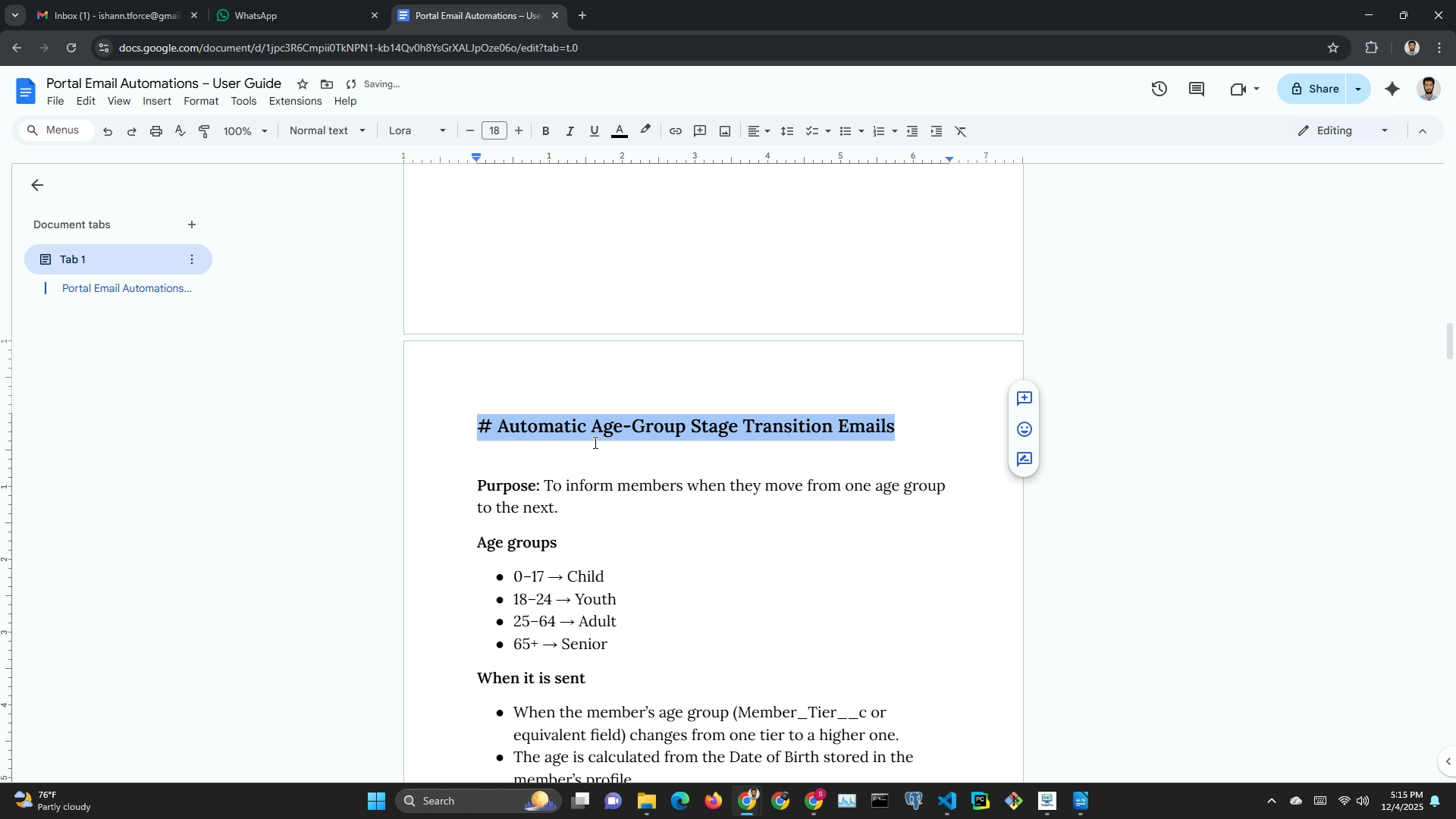Open version history clock icon

[1159, 89]
